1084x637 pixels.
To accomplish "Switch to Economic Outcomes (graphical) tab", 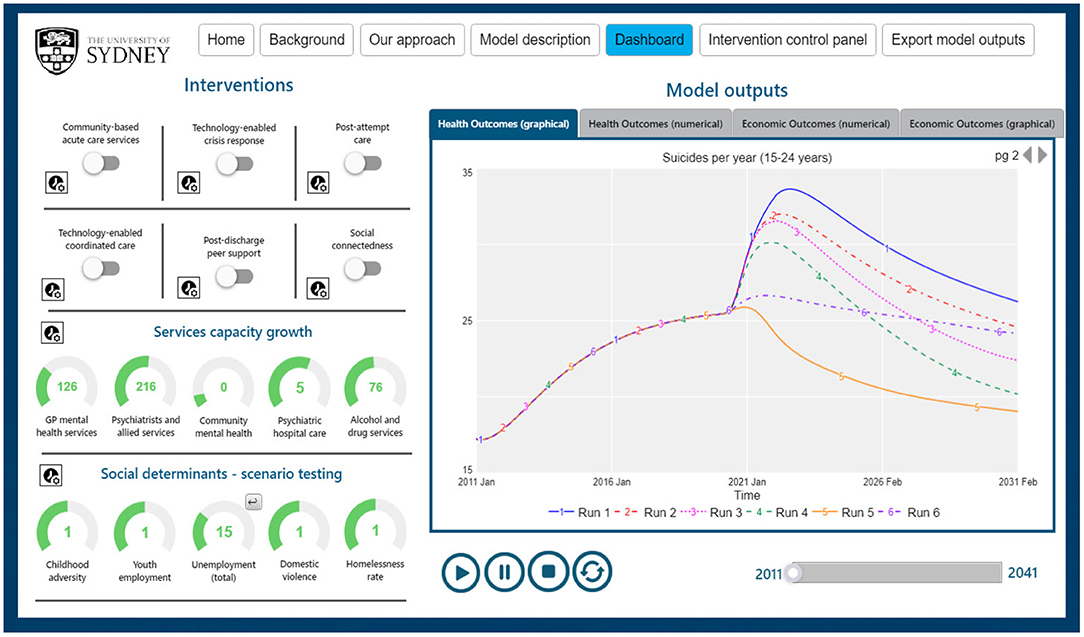I will point(982,124).
